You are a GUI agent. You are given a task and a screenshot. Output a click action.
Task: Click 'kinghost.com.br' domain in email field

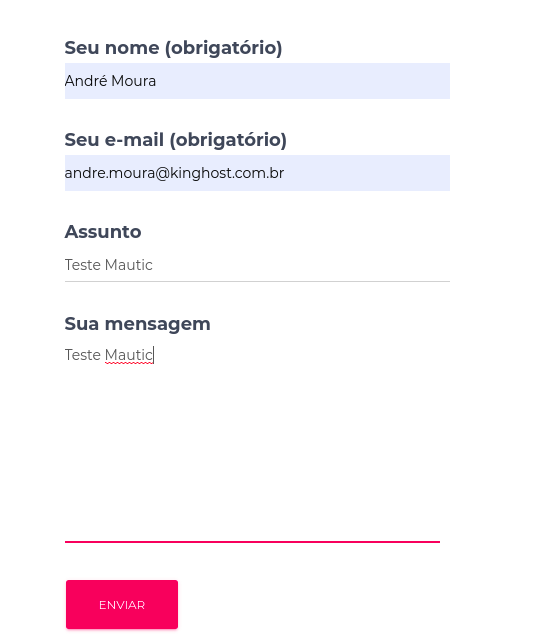point(227,173)
